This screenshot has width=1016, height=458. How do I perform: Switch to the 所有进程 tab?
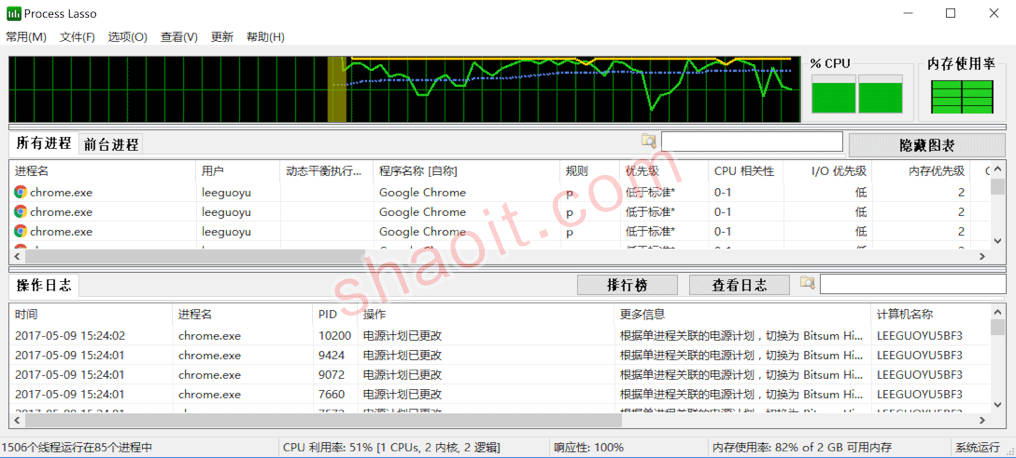(43, 143)
